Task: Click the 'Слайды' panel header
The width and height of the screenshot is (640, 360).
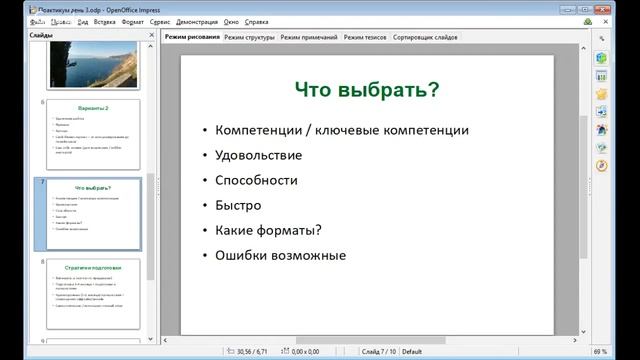Action: (41, 35)
